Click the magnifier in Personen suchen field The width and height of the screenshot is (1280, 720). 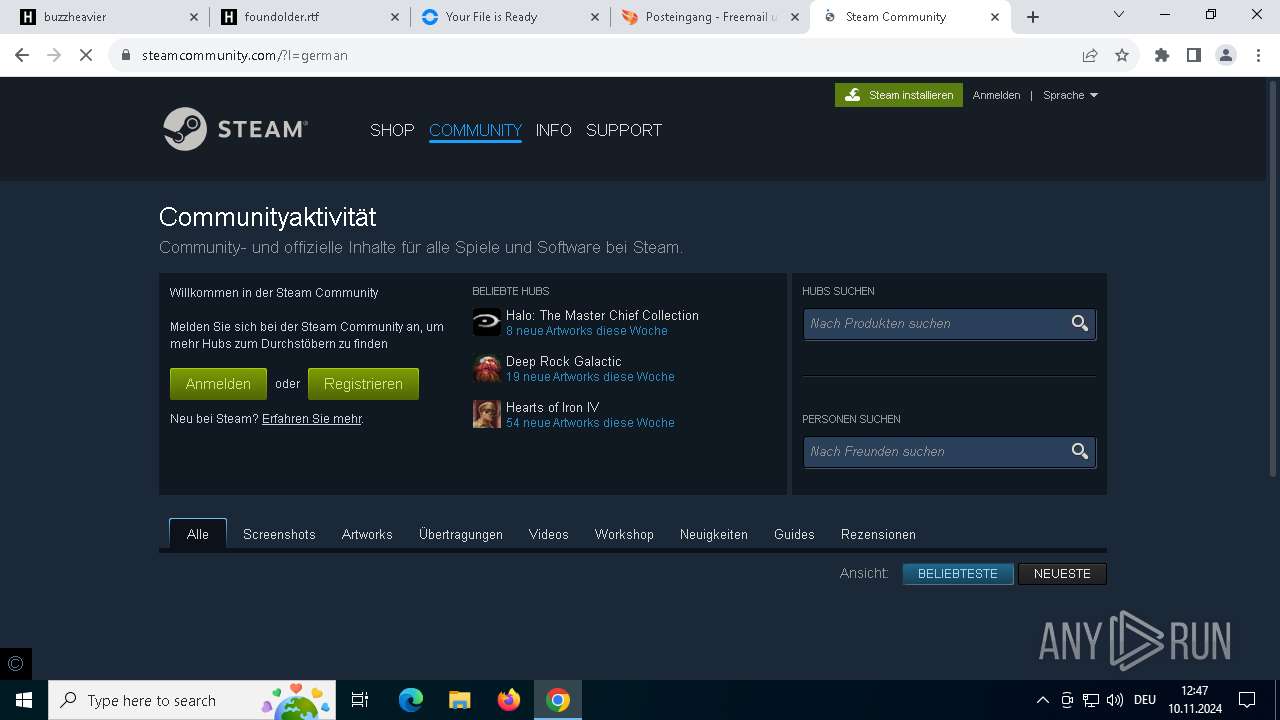point(1080,451)
